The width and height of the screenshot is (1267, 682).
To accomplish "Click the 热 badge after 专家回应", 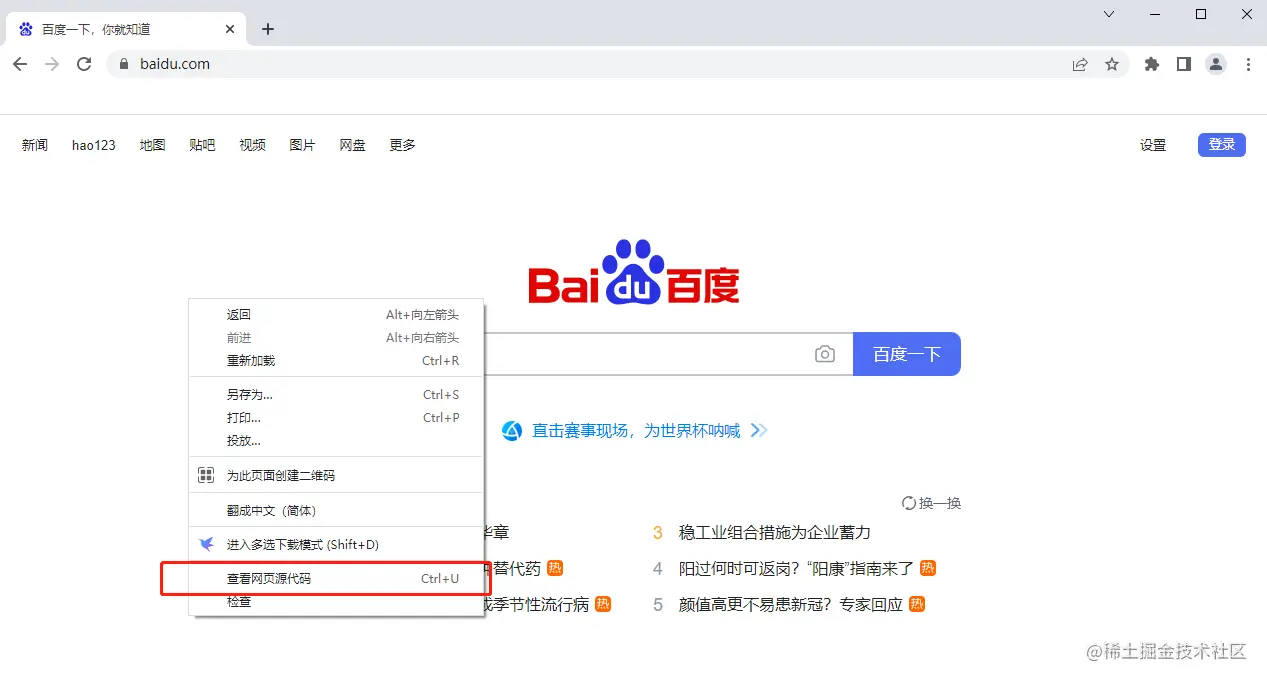I will tap(917, 604).
